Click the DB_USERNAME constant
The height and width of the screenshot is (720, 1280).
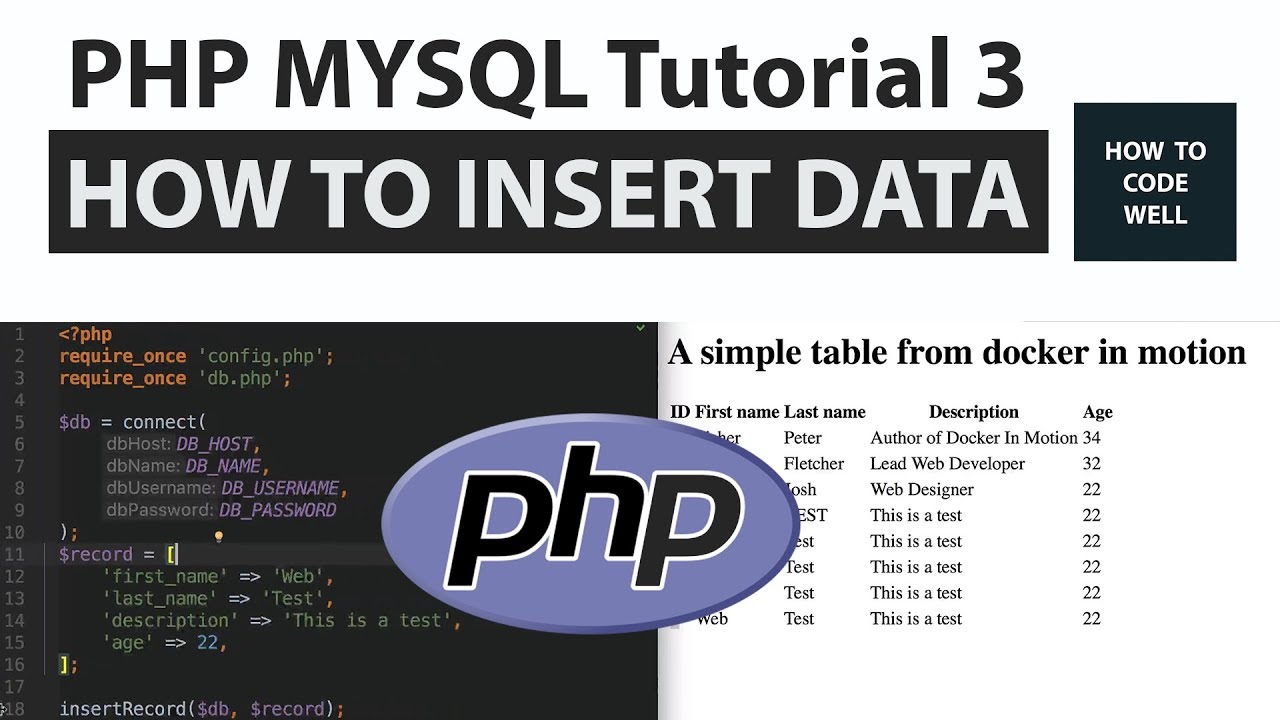281,489
